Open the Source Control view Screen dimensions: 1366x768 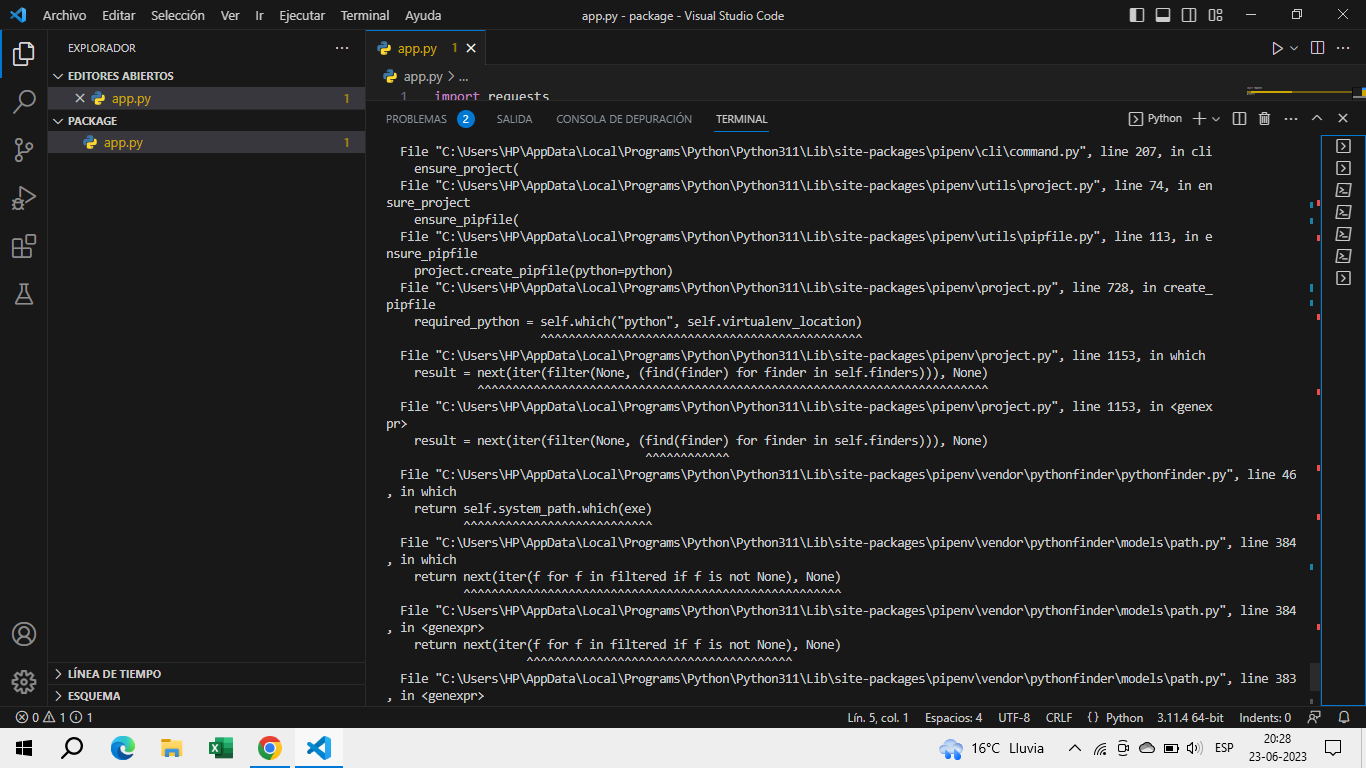tap(24, 150)
